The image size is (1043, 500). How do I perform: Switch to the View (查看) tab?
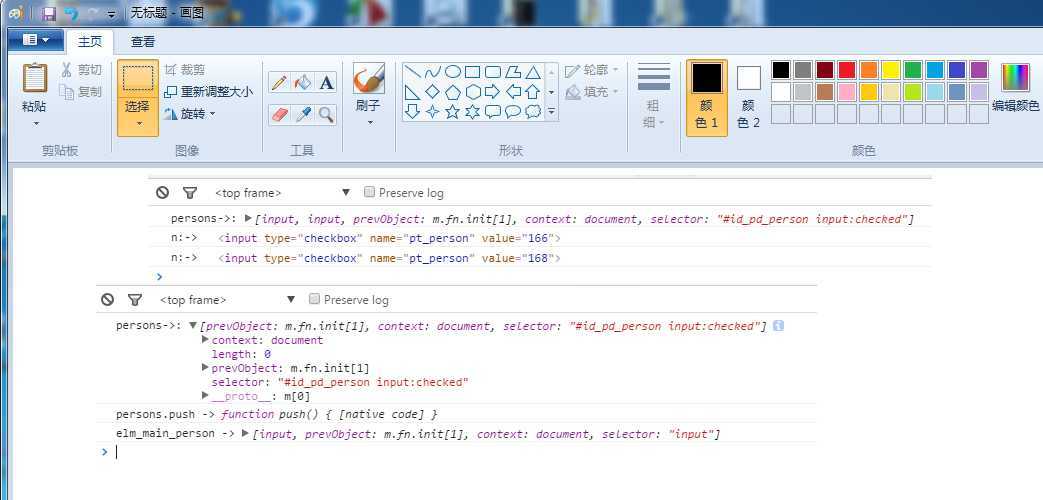(142, 41)
